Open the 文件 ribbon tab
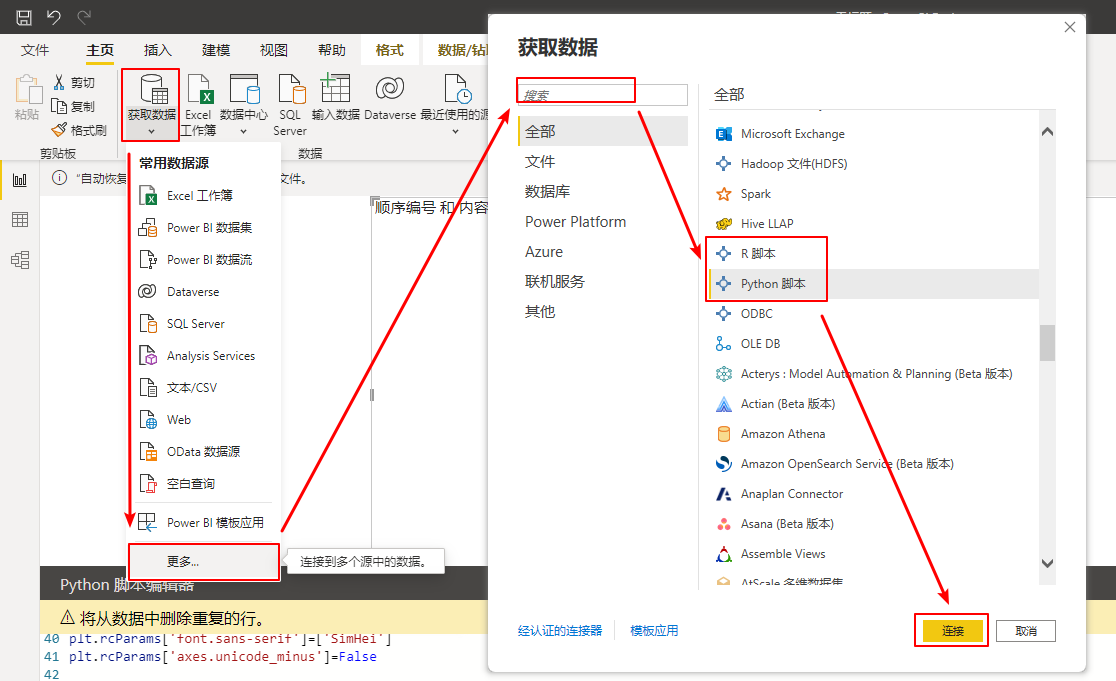Screen dimensions: 1116x681 click(35, 50)
